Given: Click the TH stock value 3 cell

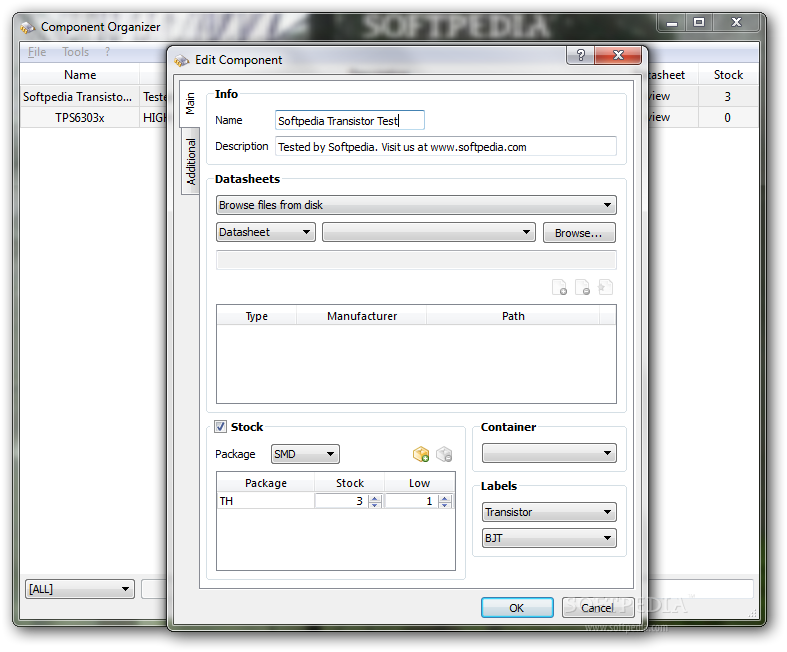Looking at the screenshot, I should [x=342, y=501].
